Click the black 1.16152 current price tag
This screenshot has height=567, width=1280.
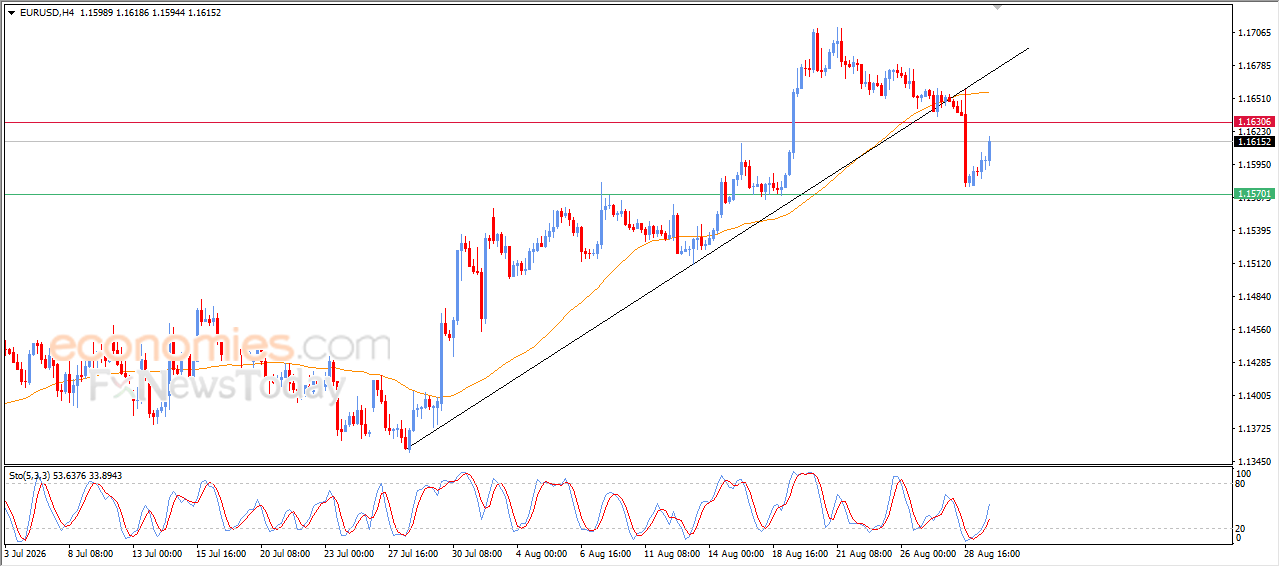(x=1254, y=142)
